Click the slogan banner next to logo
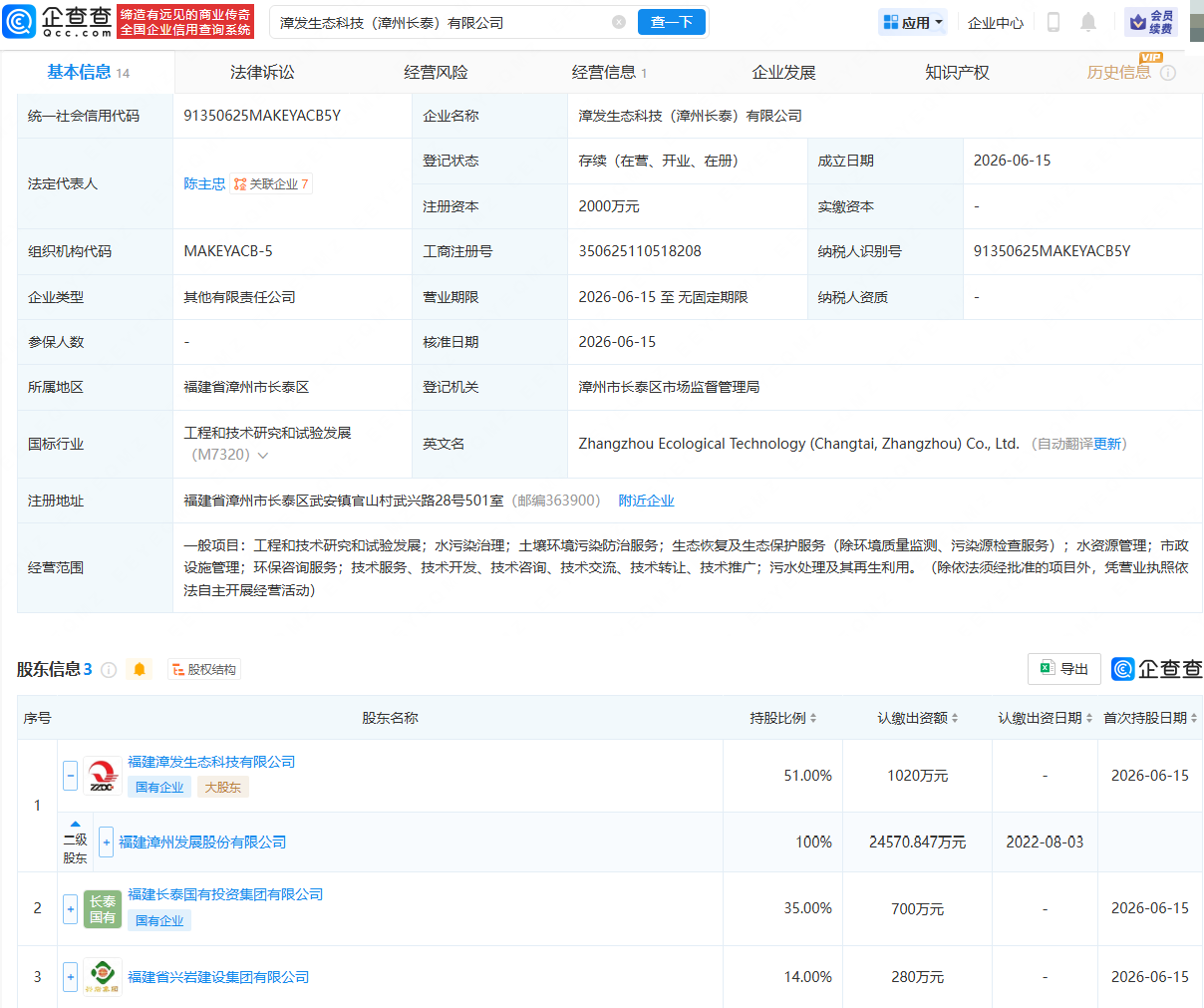The width and height of the screenshot is (1204, 1008). [185, 21]
